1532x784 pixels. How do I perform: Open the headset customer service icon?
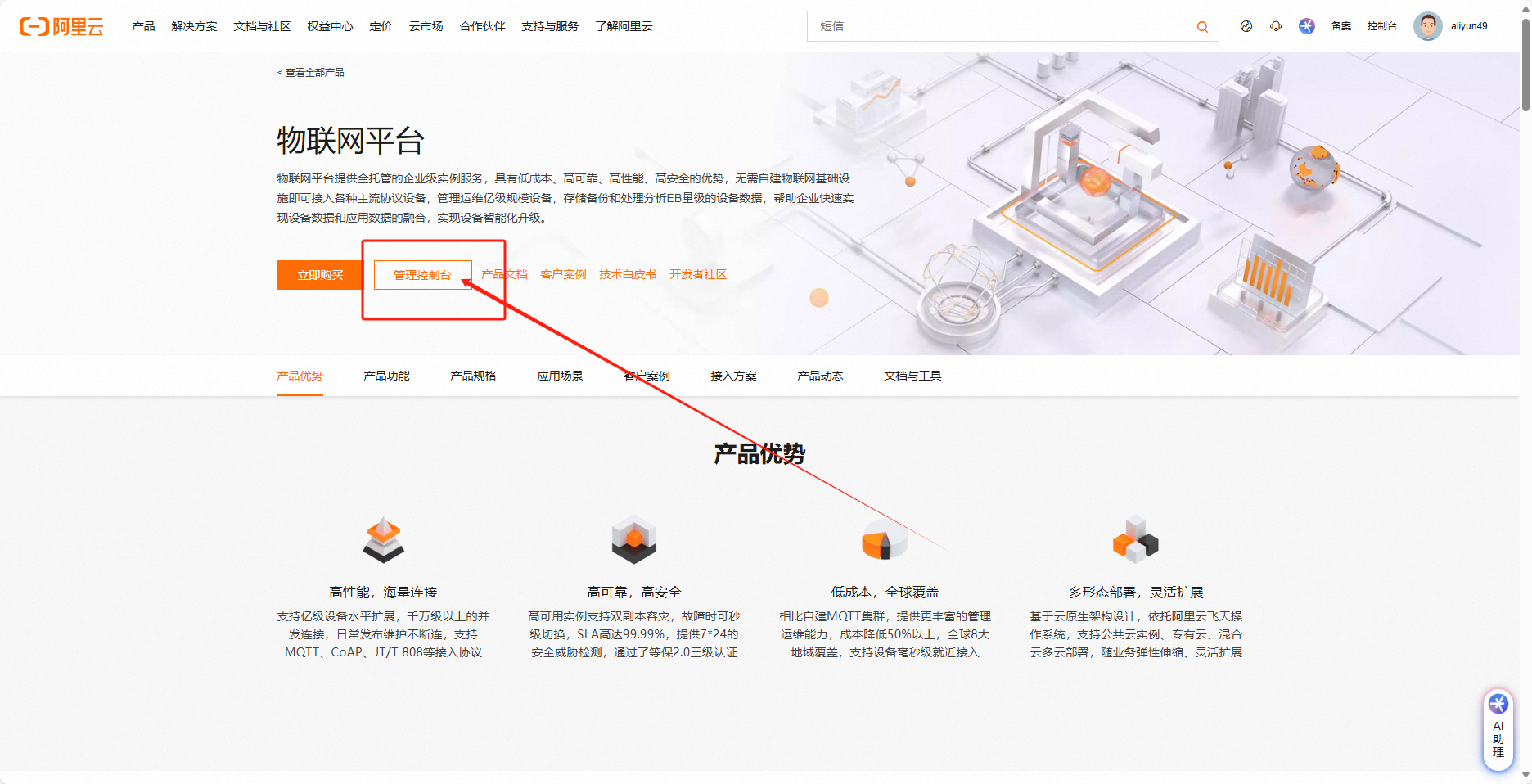point(1276,26)
